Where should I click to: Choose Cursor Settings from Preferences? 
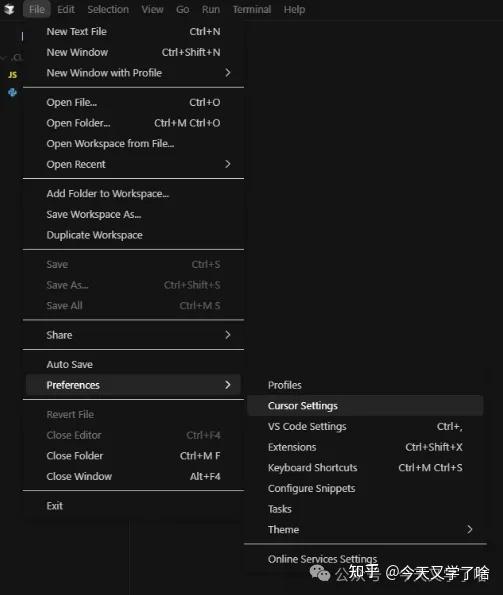365,406
